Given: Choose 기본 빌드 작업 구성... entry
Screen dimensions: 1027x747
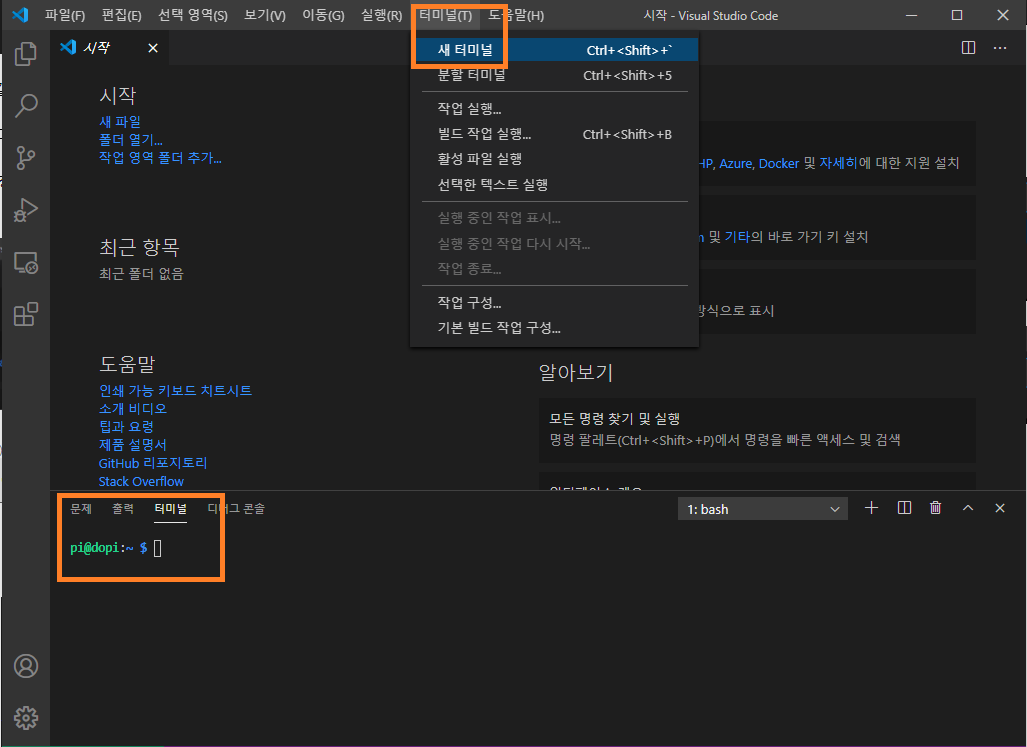Looking at the screenshot, I should pos(555,327).
